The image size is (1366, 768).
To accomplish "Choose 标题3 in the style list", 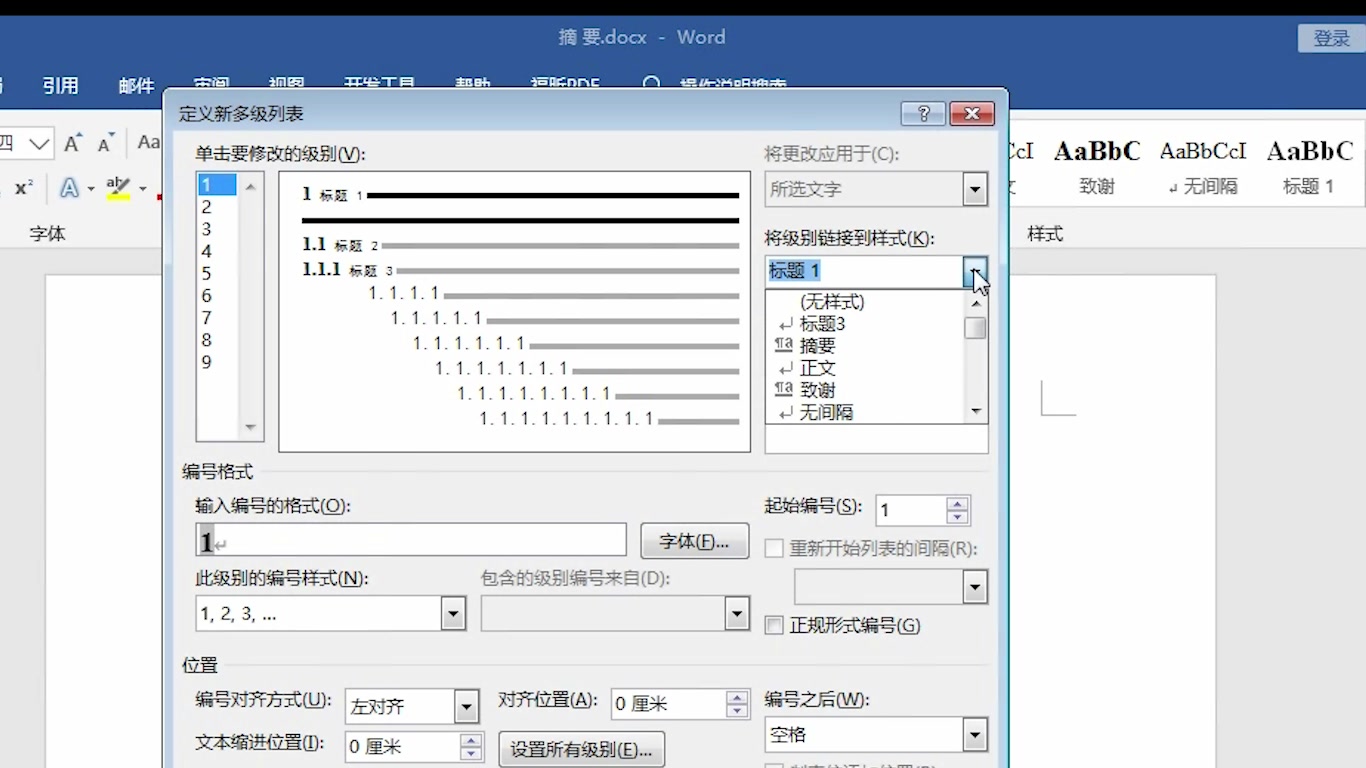I will pyautogui.click(x=822, y=323).
